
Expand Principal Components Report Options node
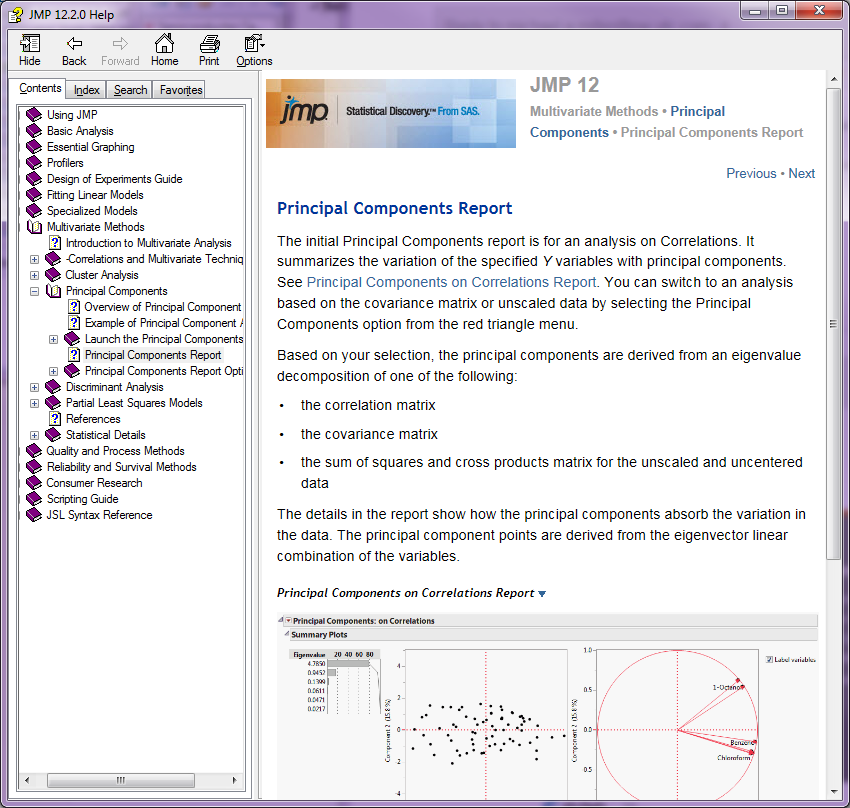coord(53,371)
